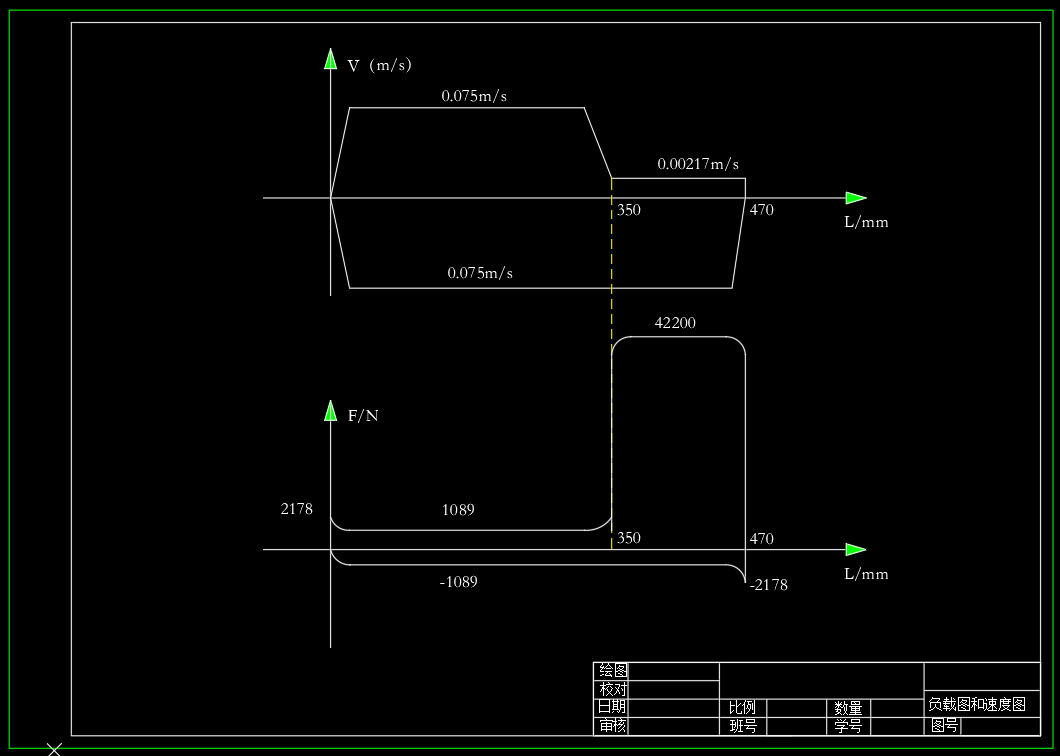
Task: Select the 0.075m/s label below the axis
Action: coord(480,273)
